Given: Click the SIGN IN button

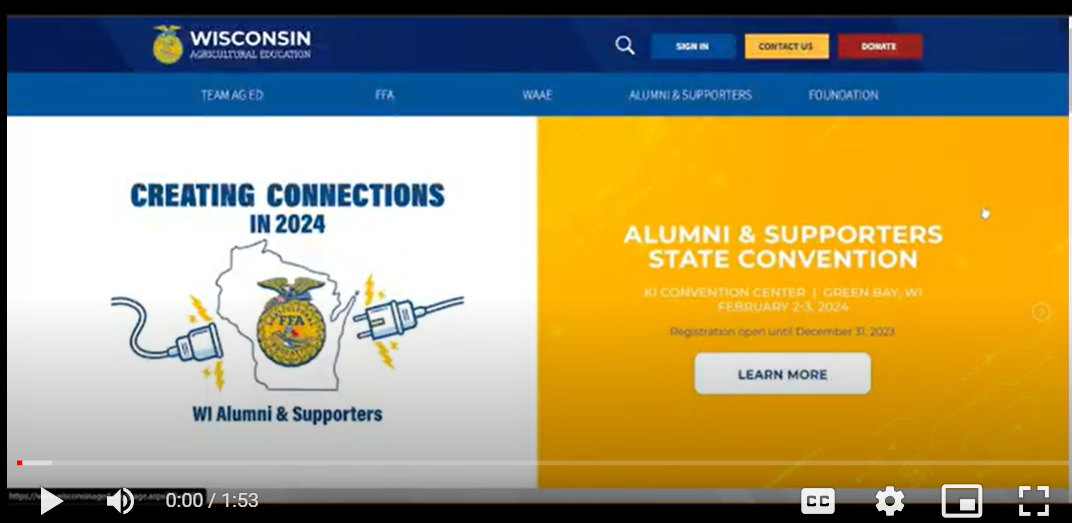Looking at the screenshot, I should coord(693,46).
